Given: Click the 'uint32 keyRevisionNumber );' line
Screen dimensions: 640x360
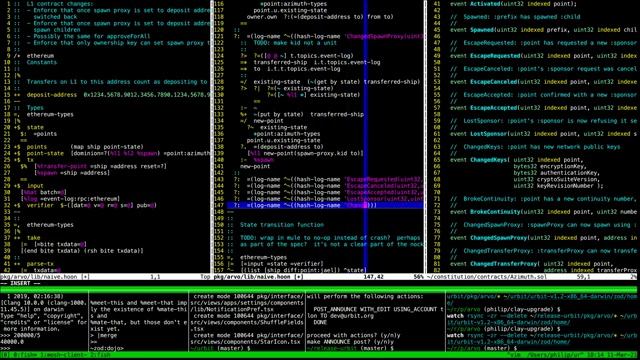Looking at the screenshot, I should click(558, 186).
